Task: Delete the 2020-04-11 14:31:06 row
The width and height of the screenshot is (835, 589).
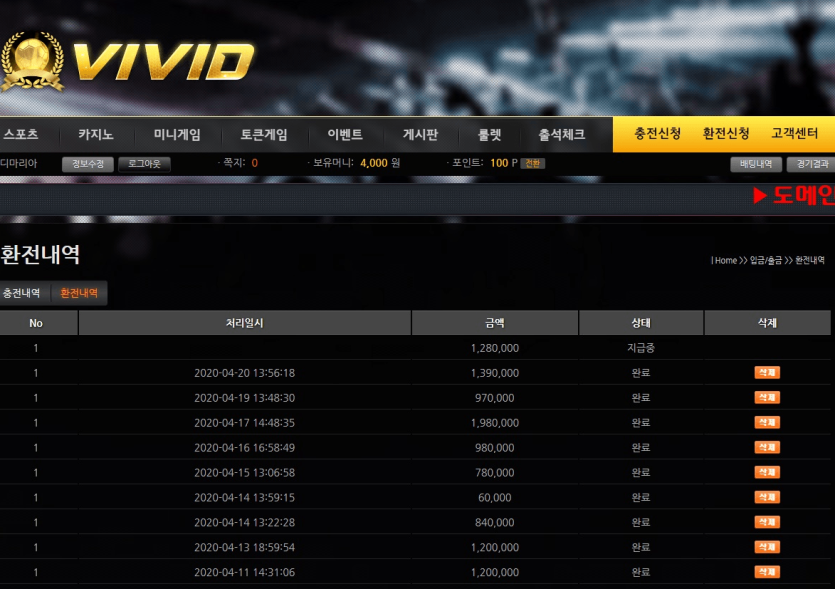Action: click(x=767, y=572)
